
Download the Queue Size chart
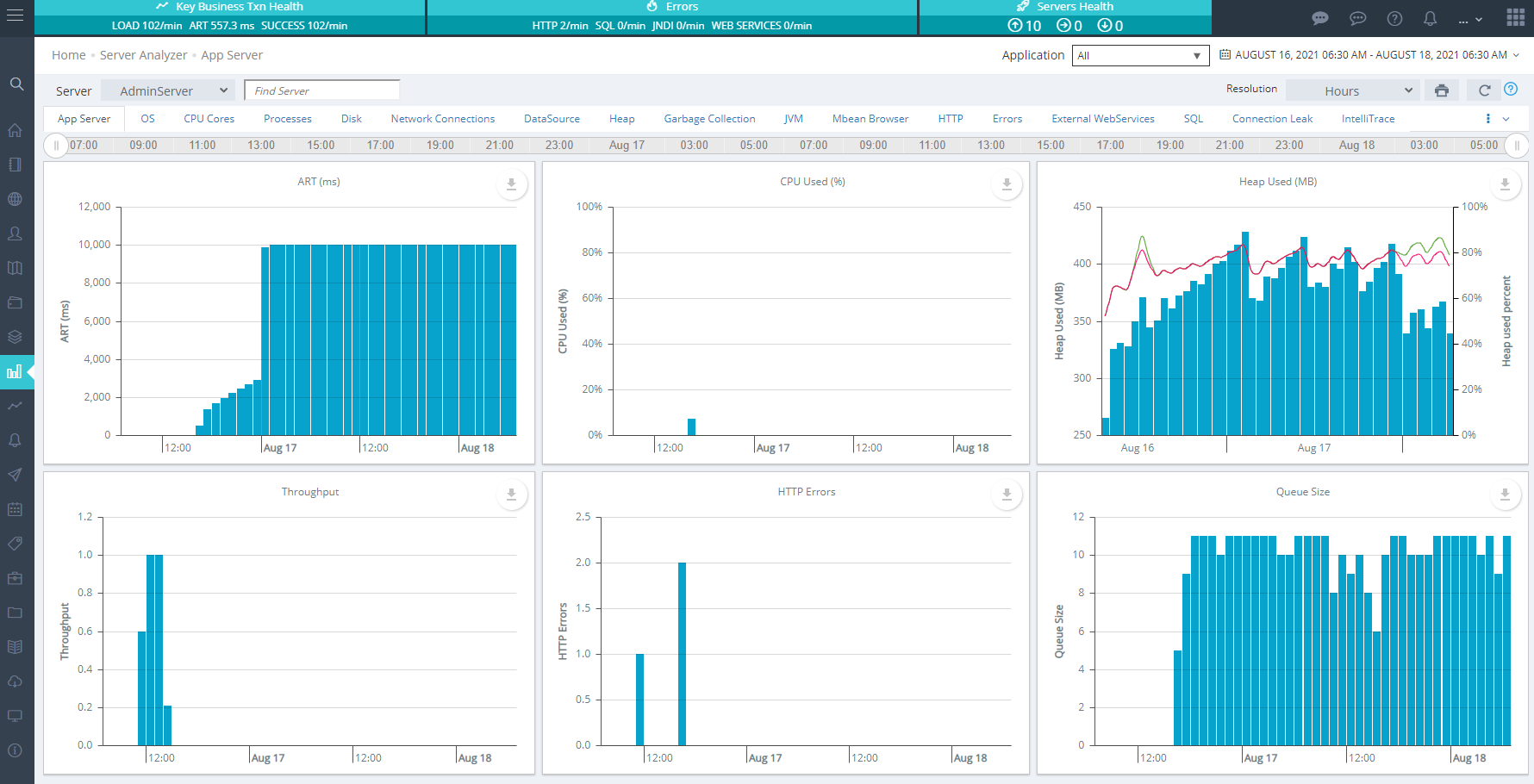point(1505,495)
